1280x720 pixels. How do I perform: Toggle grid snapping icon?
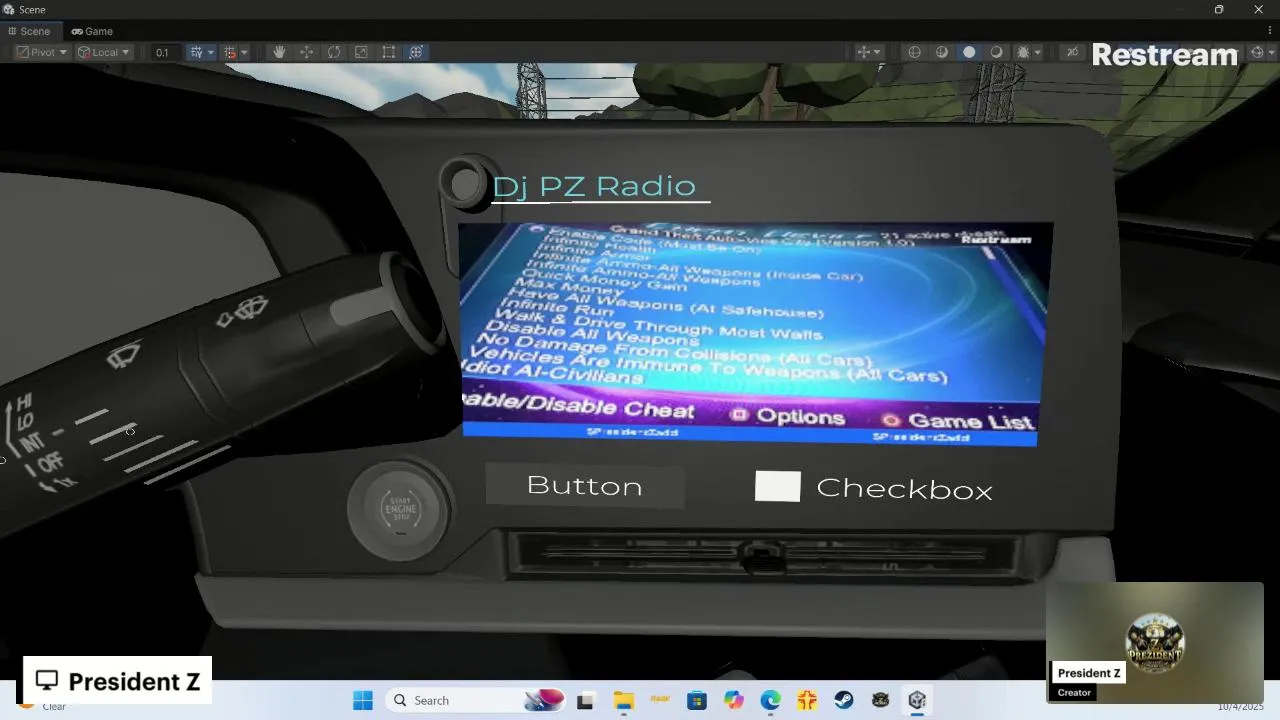click(x=197, y=52)
